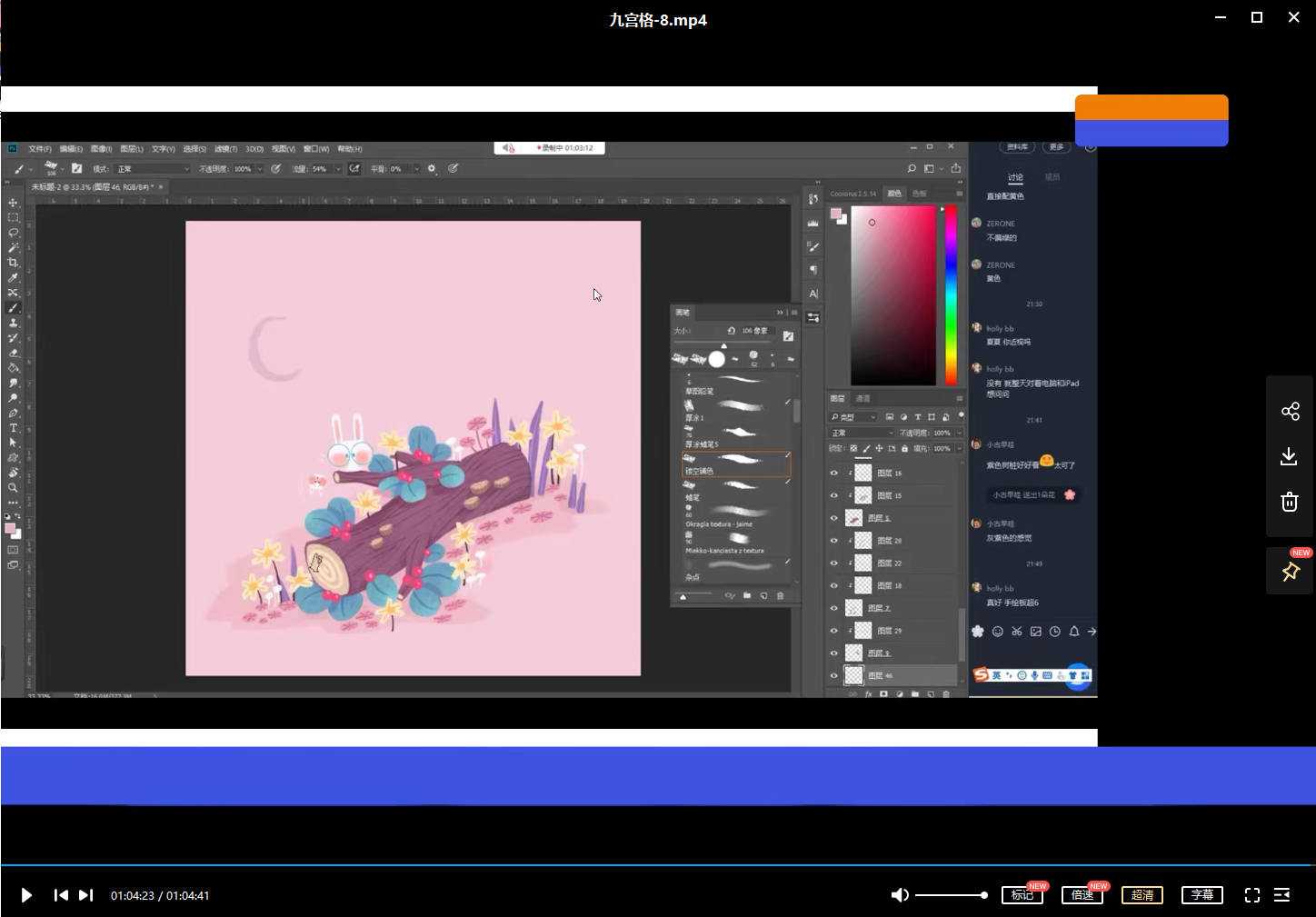Open the 文件(F) menu in Photoshop
Image resolution: width=1316 pixels, height=917 pixels.
(40, 149)
